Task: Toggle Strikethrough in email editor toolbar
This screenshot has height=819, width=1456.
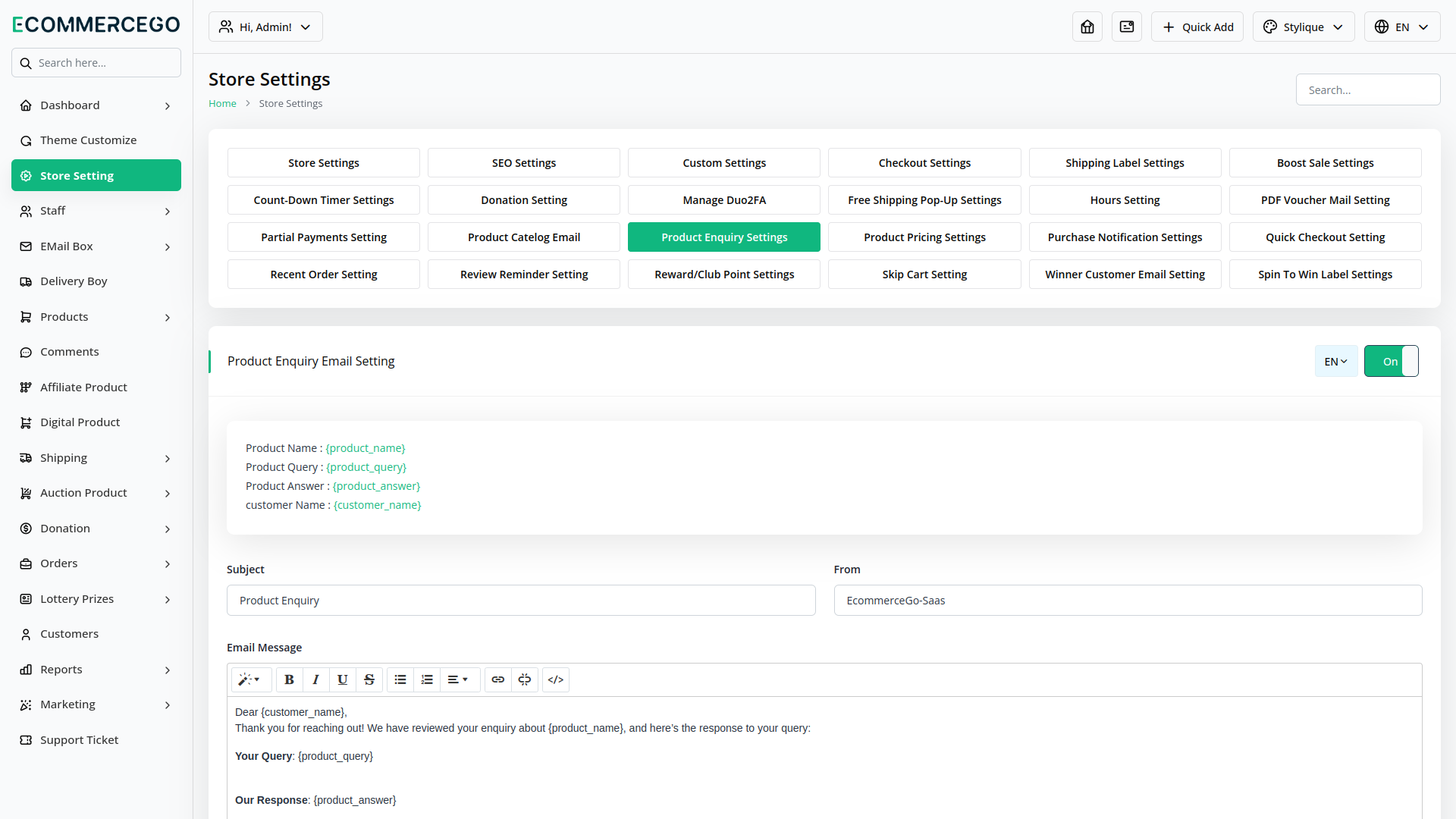Action: [369, 679]
